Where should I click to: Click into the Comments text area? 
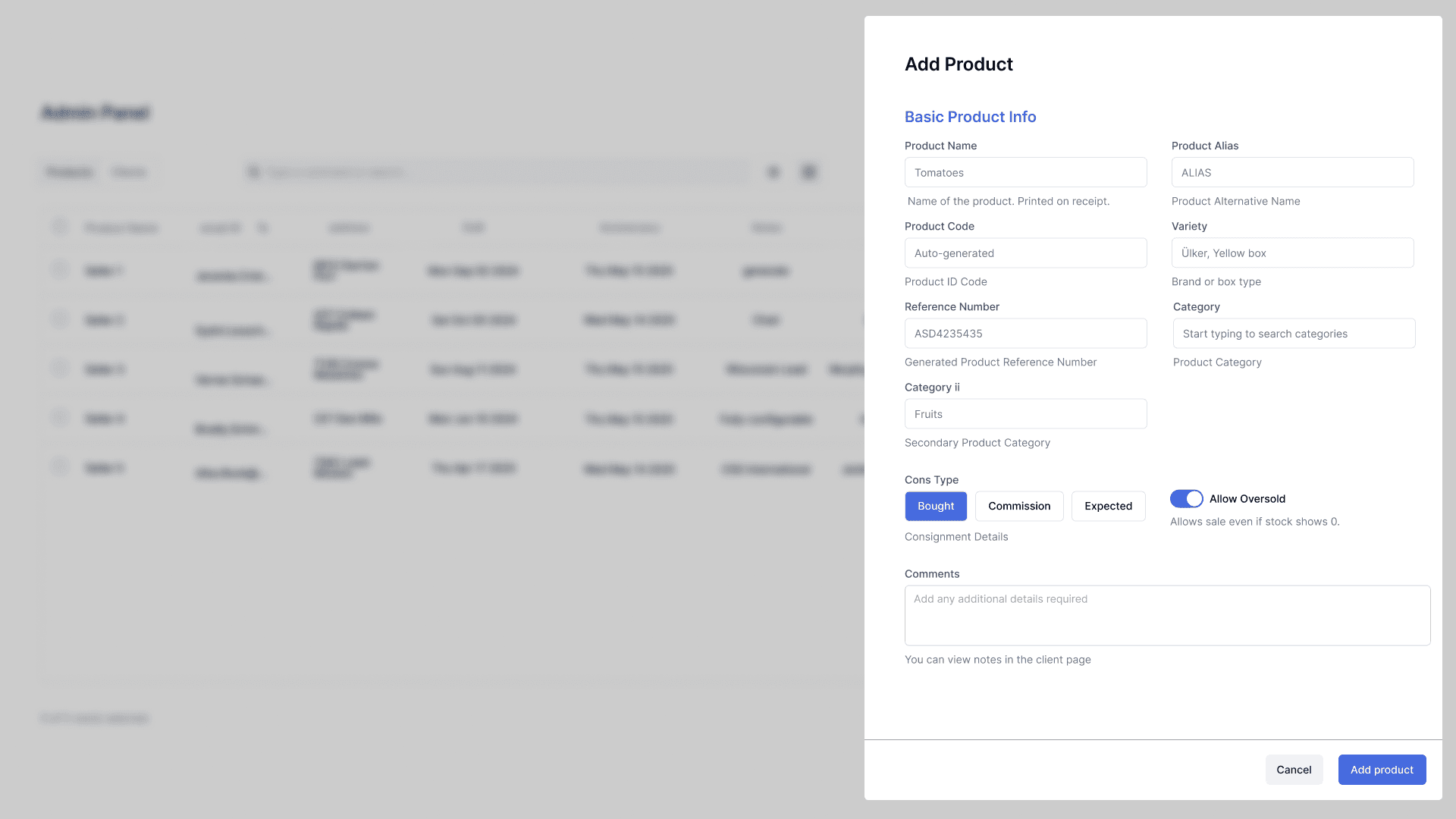1167,616
